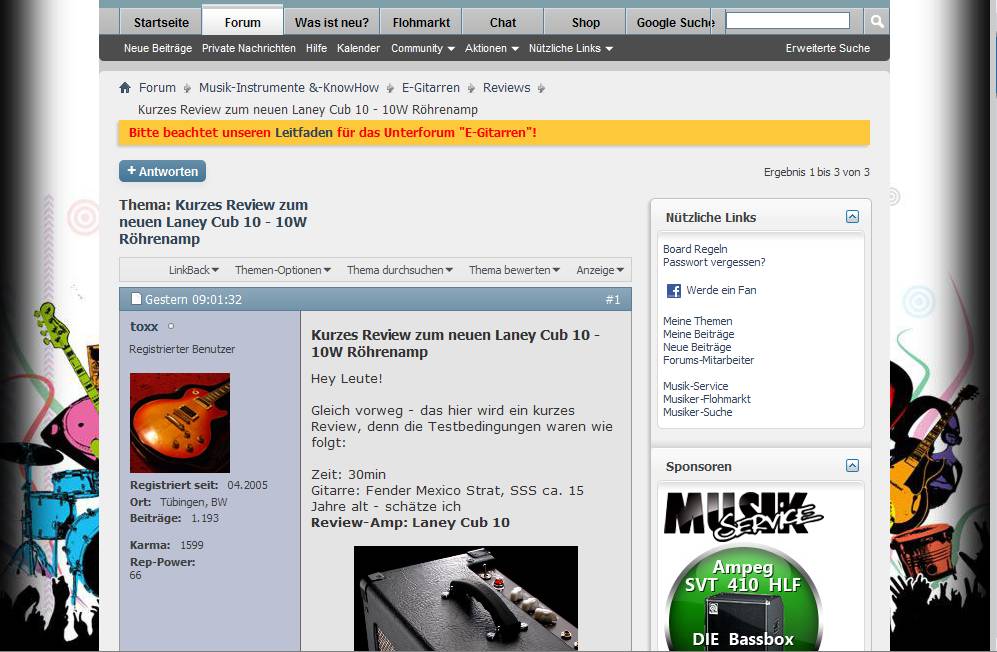Viewport: 997px width, 652px height.
Task: Click Passwort vergessen? link
Action: click(714, 262)
